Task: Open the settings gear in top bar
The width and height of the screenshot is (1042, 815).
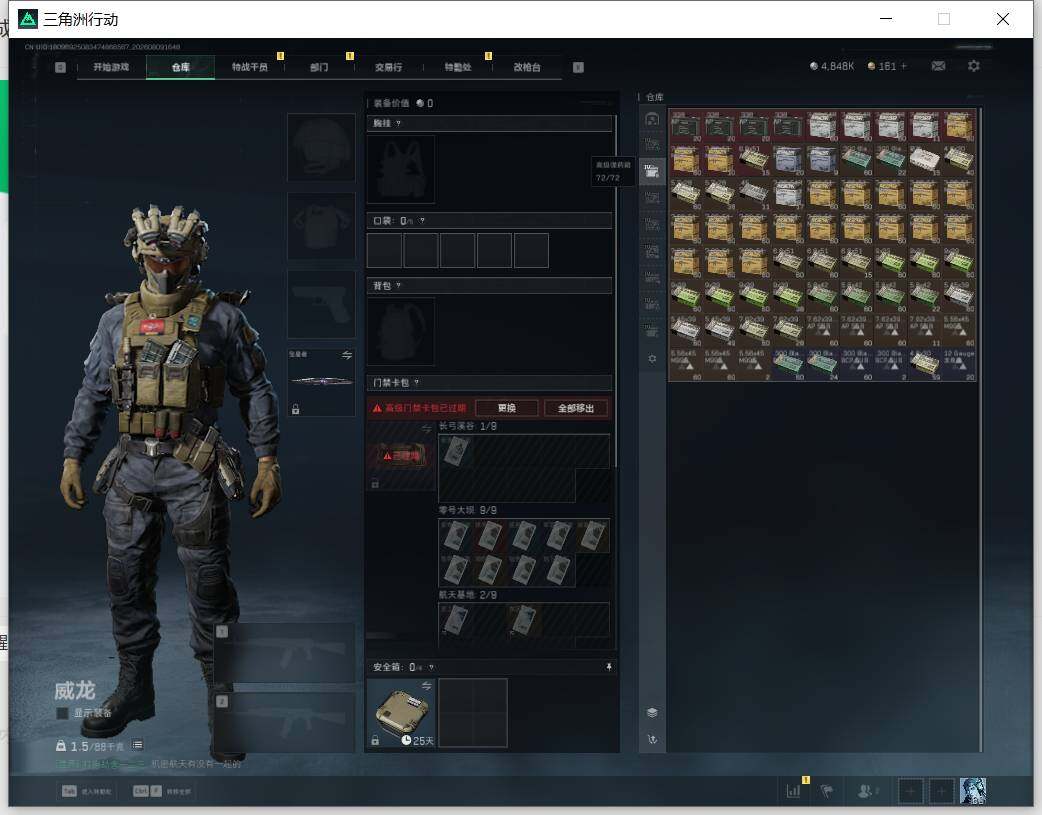Action: [974, 66]
